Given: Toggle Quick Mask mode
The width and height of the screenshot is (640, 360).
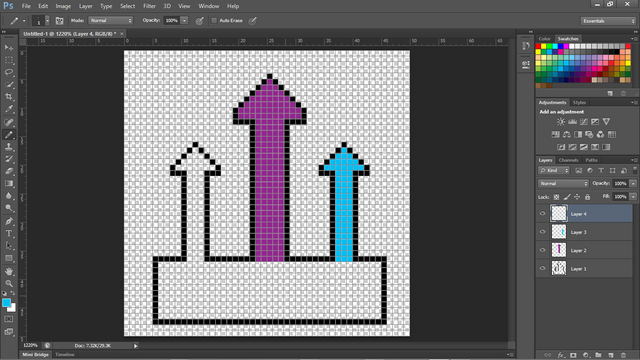Looking at the screenshot, I should [9, 319].
